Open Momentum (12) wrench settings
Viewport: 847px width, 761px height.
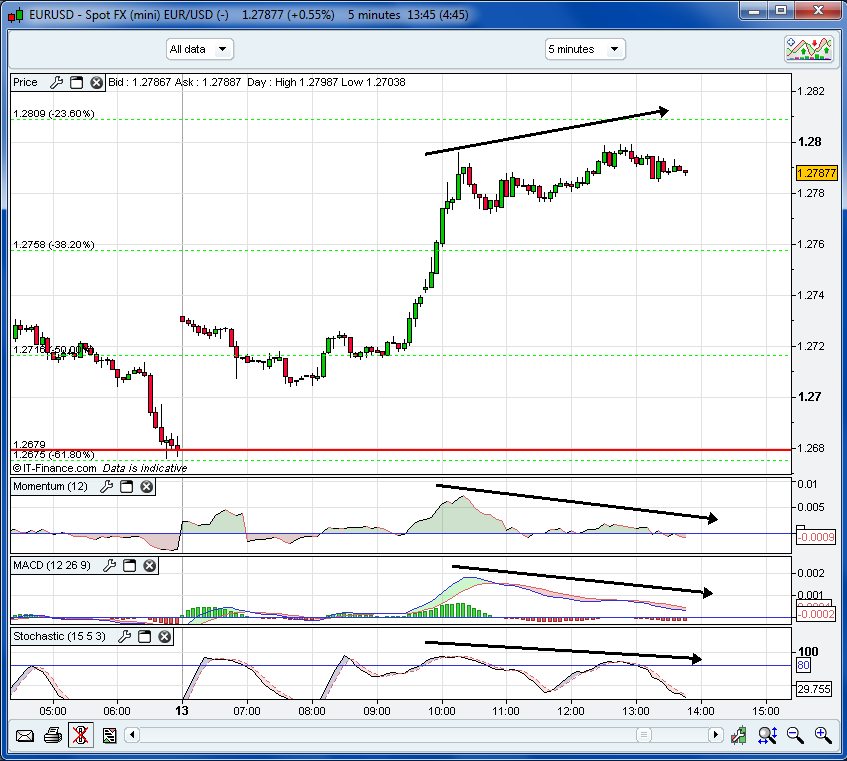coord(106,486)
